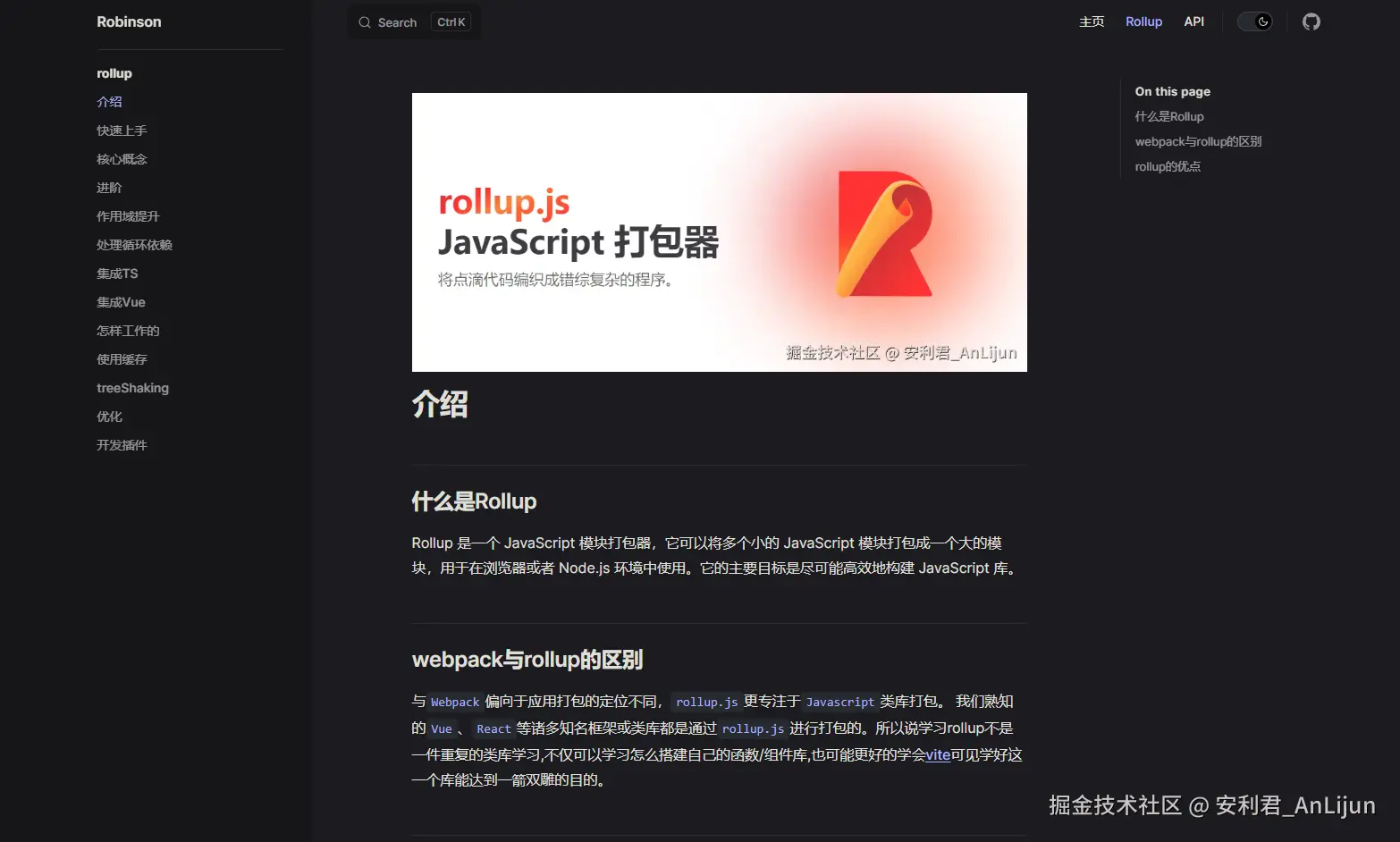Open 快速上手 sidebar page
This screenshot has width=1400, height=842.
click(122, 131)
